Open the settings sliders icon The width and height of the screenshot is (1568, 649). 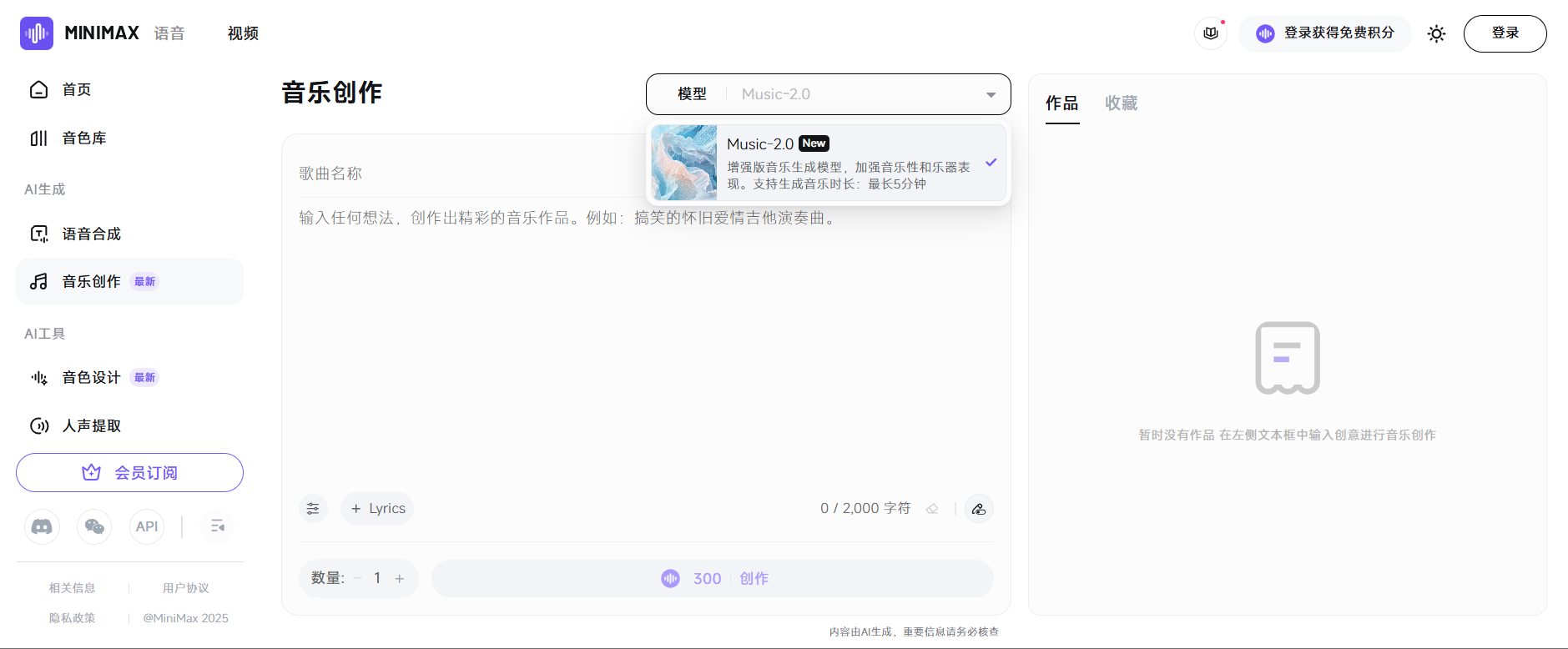click(313, 509)
